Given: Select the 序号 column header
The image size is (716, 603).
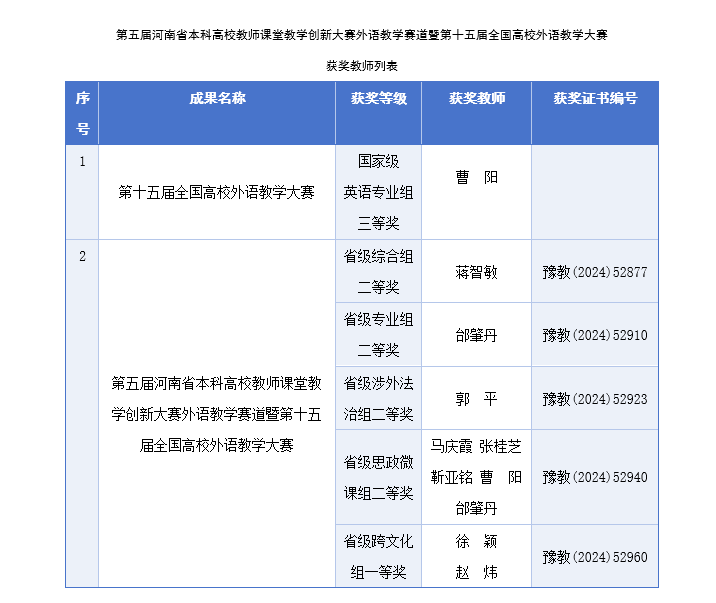Looking at the screenshot, I should click(83, 113).
